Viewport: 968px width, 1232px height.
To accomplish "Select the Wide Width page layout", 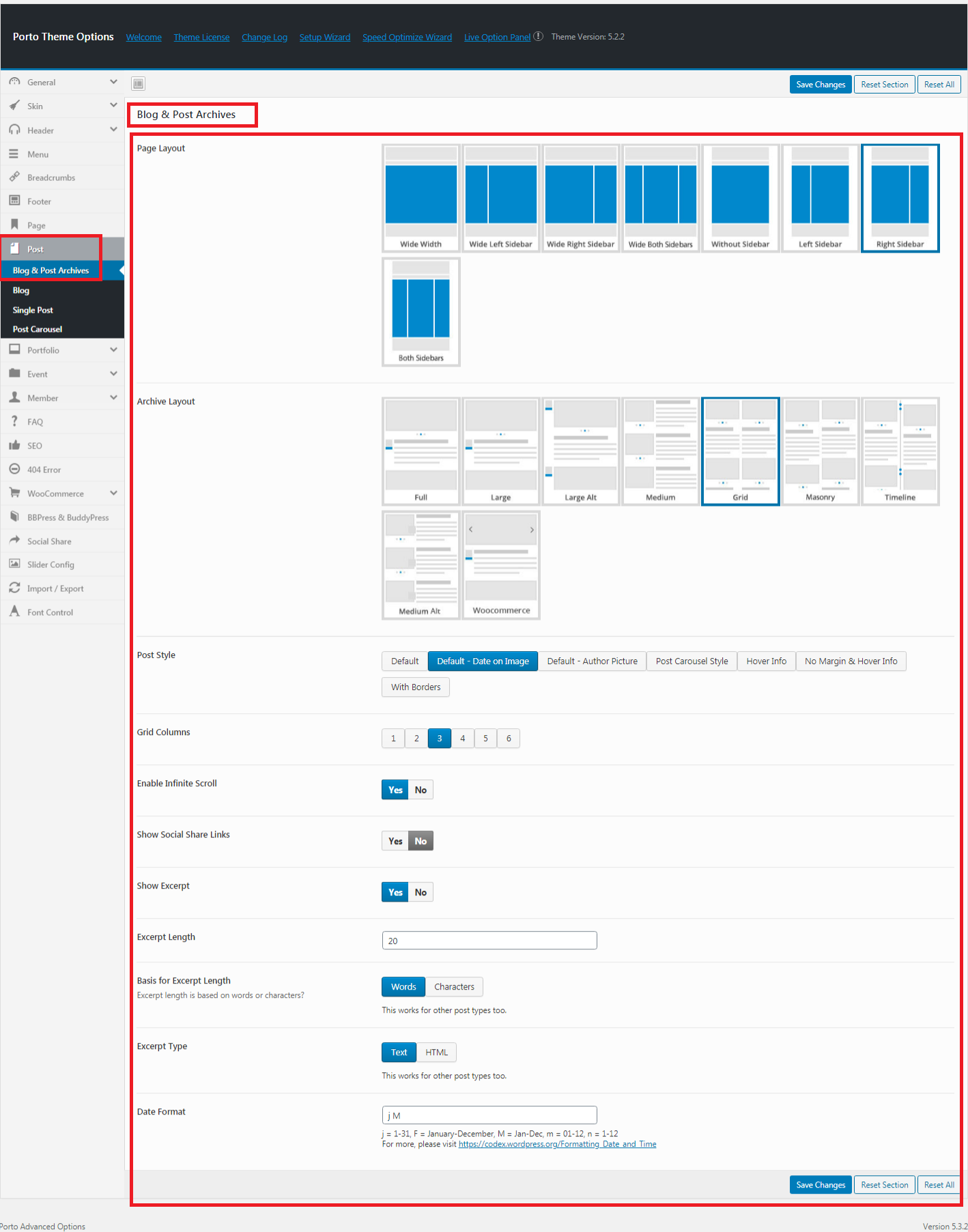I will tap(421, 198).
